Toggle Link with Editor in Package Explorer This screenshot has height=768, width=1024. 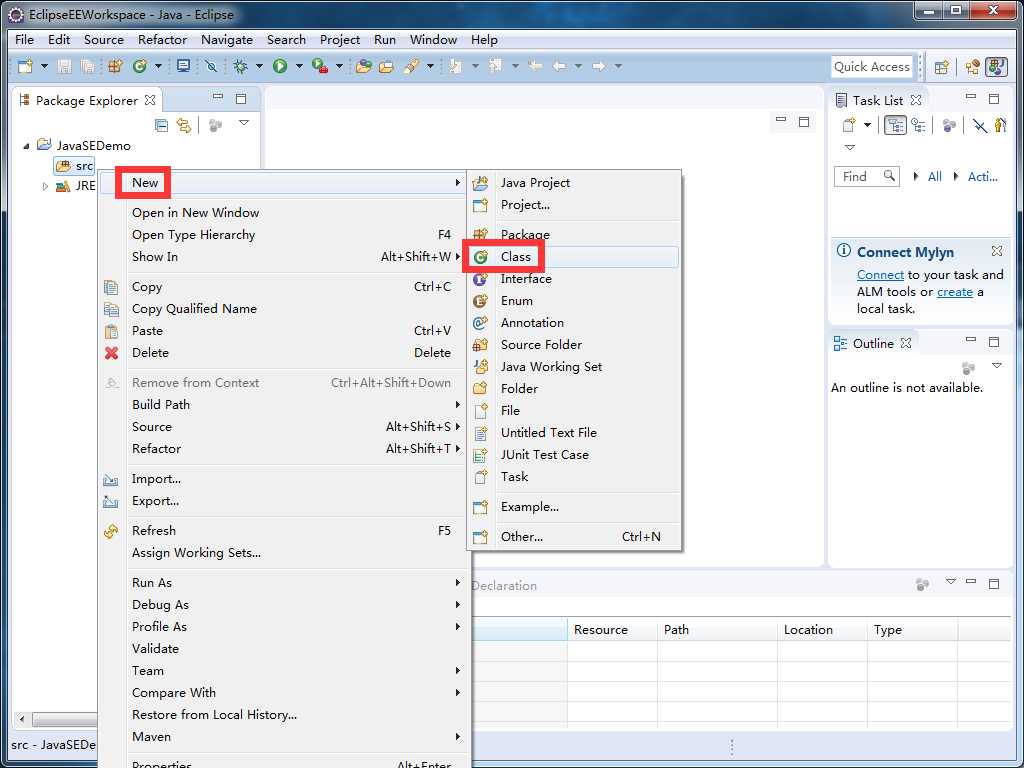click(x=184, y=125)
